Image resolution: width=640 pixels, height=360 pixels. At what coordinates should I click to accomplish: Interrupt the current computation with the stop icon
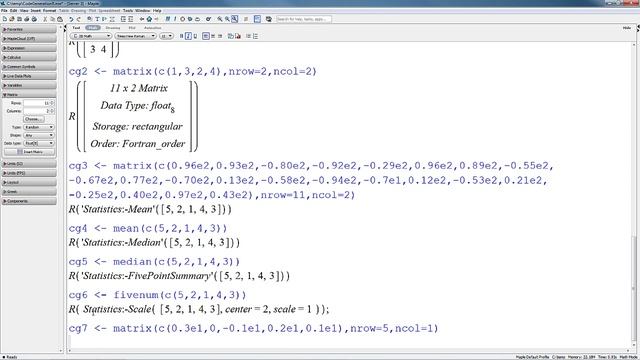pos(182,19)
